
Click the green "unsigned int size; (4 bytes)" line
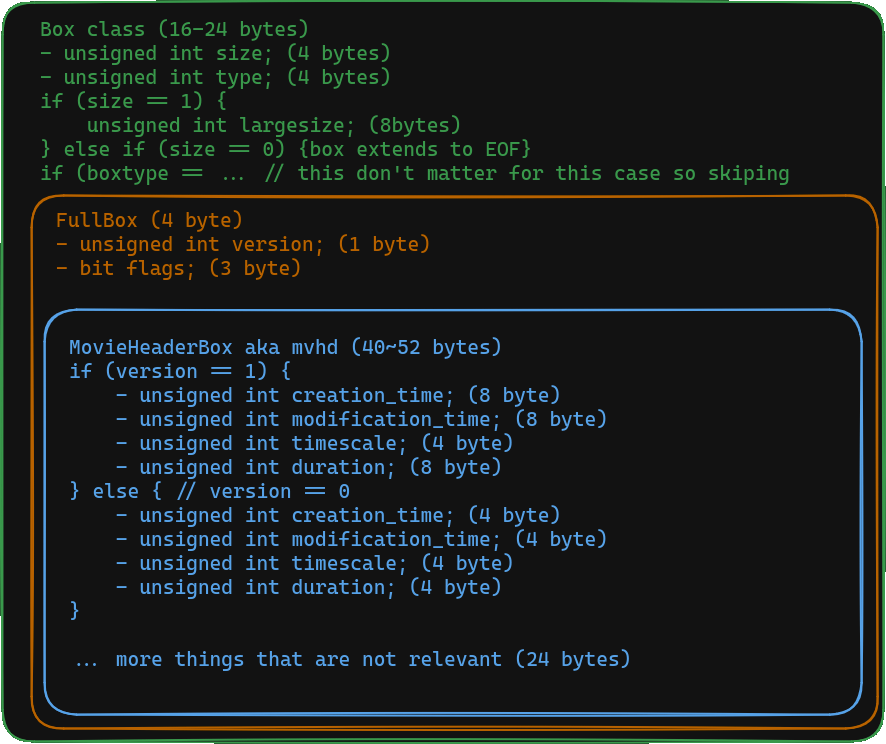215,53
